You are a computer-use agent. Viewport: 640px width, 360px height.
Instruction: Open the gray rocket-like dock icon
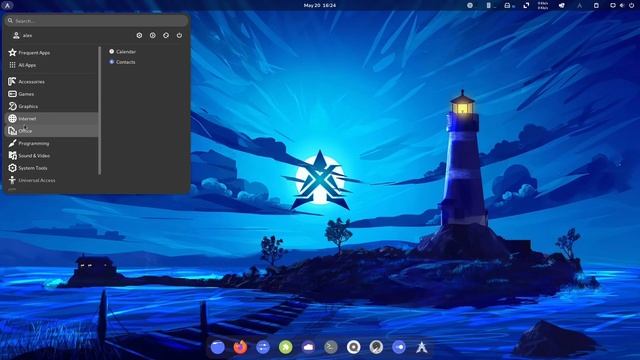(x=376, y=347)
